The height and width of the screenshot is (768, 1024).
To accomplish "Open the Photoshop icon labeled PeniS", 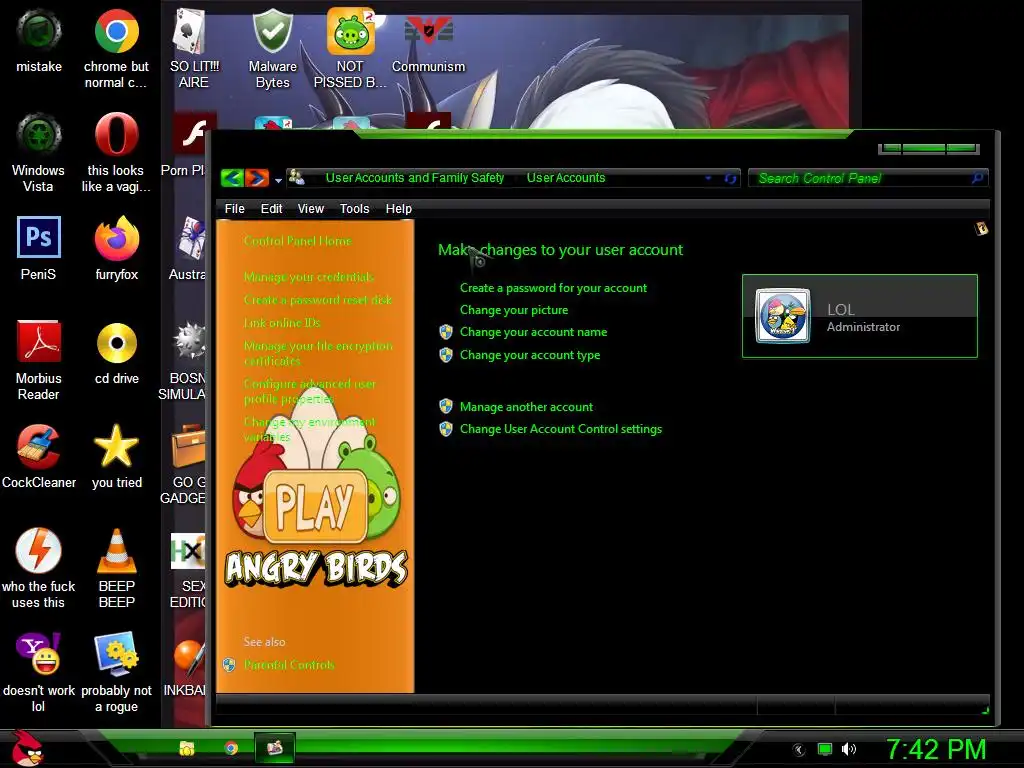I will (39, 249).
